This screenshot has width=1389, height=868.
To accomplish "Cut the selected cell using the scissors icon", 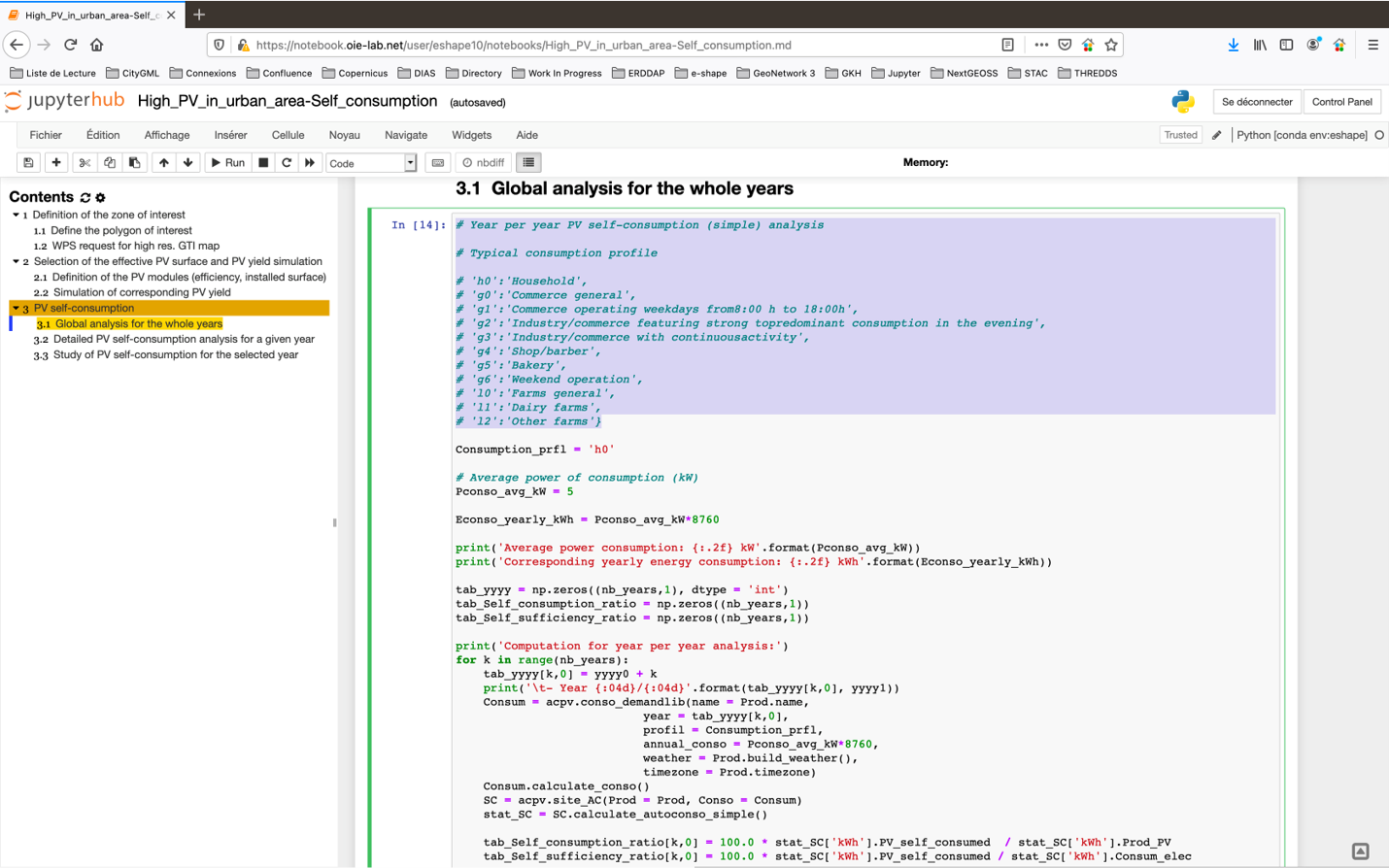I will tap(83, 162).
